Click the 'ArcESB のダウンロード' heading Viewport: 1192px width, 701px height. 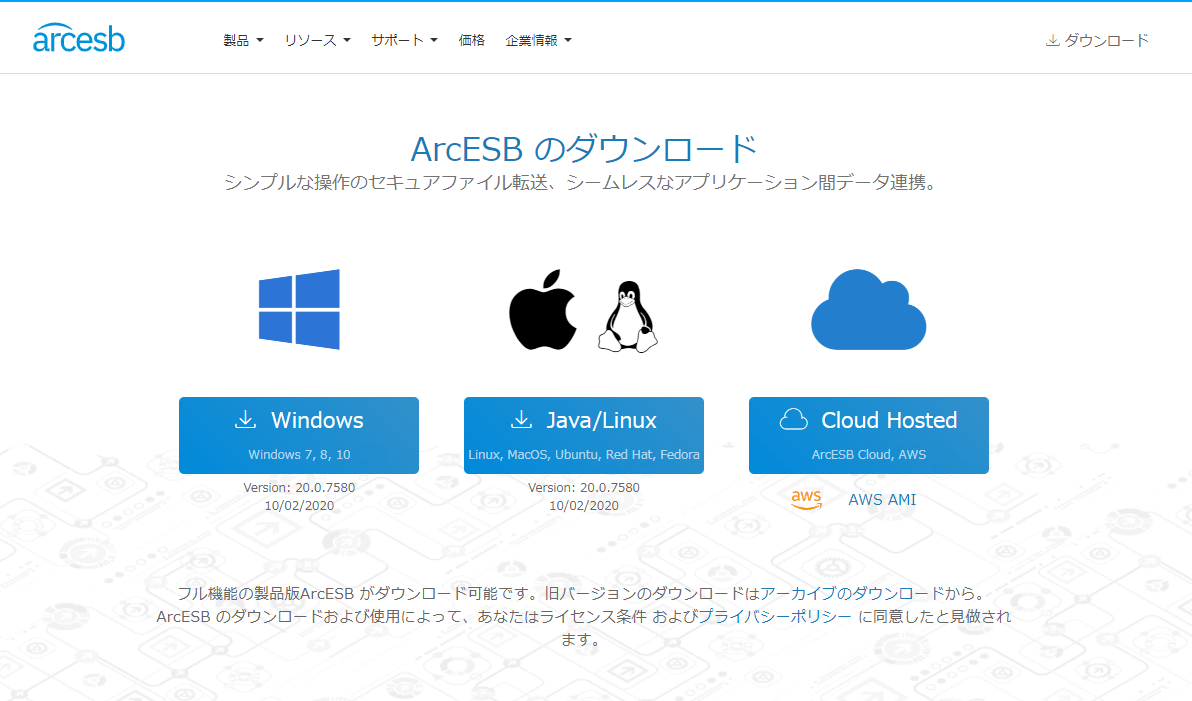coord(584,149)
